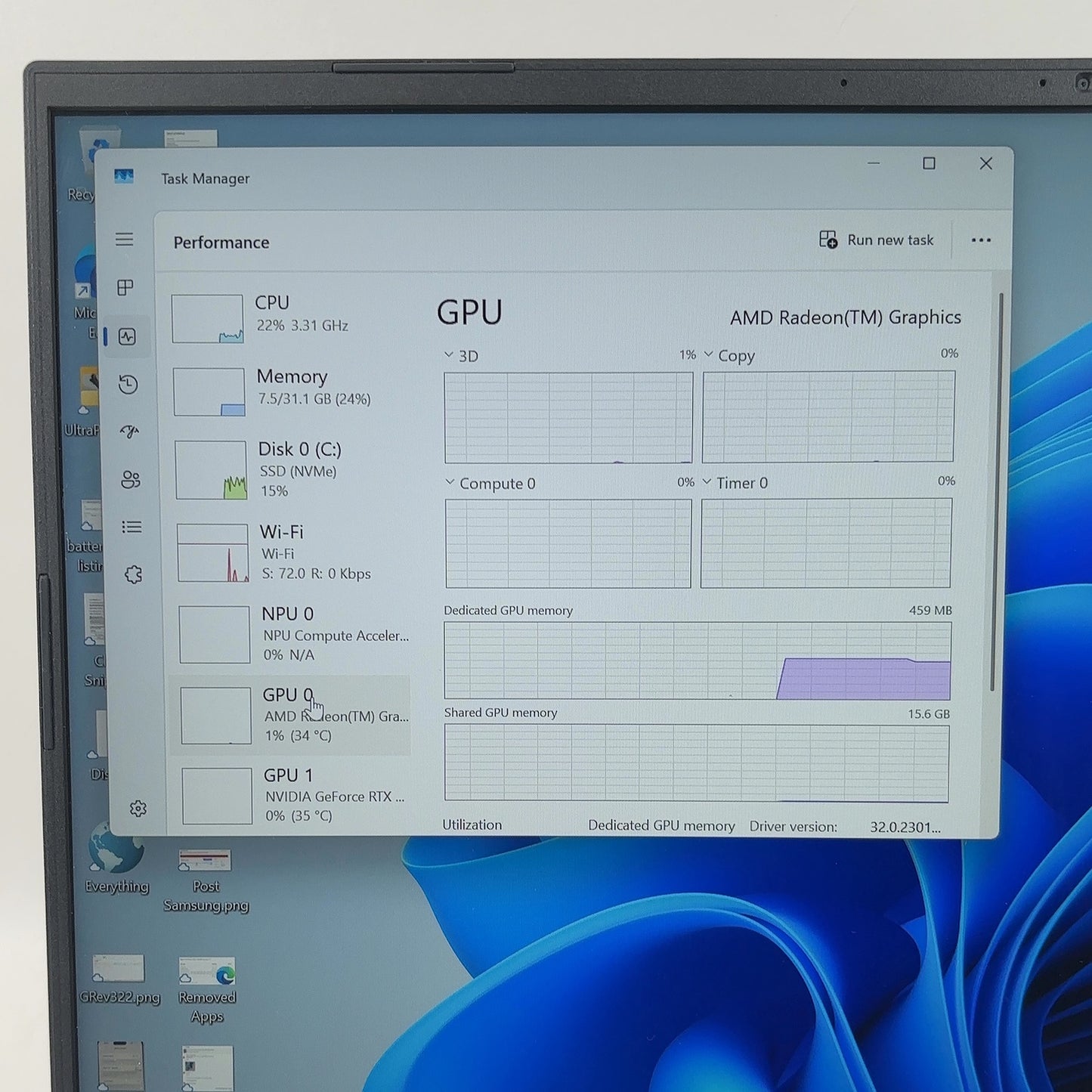
Task: Click the AMD Radeon(TM) Graphics title text
Action: point(846,317)
